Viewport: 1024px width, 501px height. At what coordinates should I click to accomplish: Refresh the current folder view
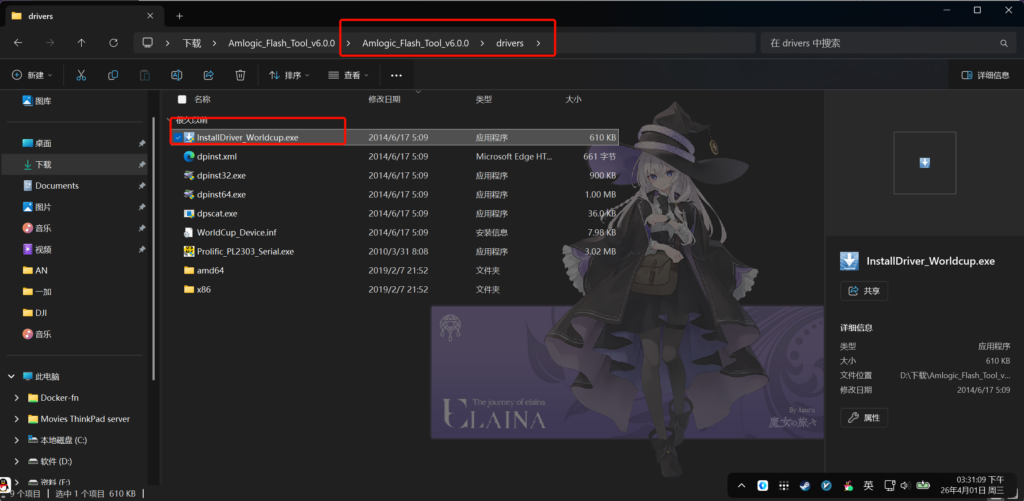pos(113,43)
